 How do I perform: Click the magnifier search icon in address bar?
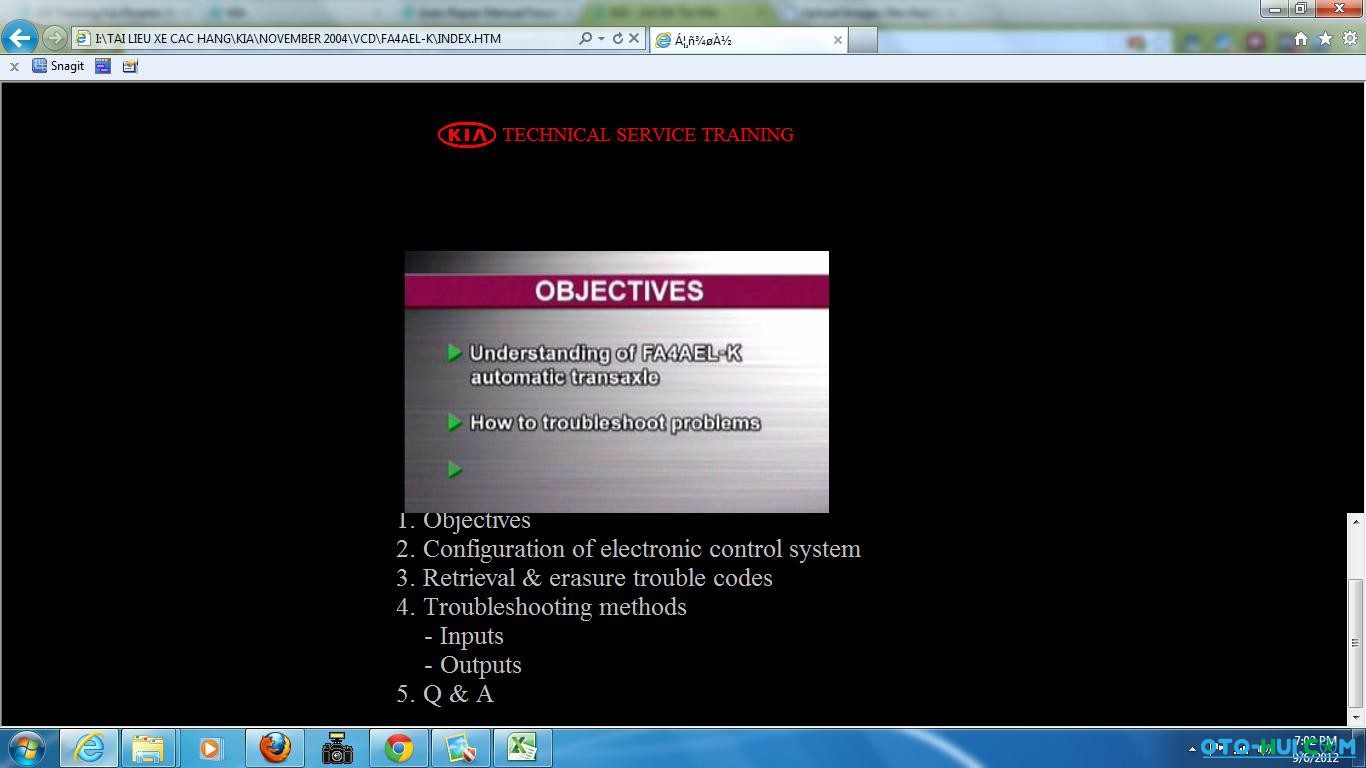585,38
